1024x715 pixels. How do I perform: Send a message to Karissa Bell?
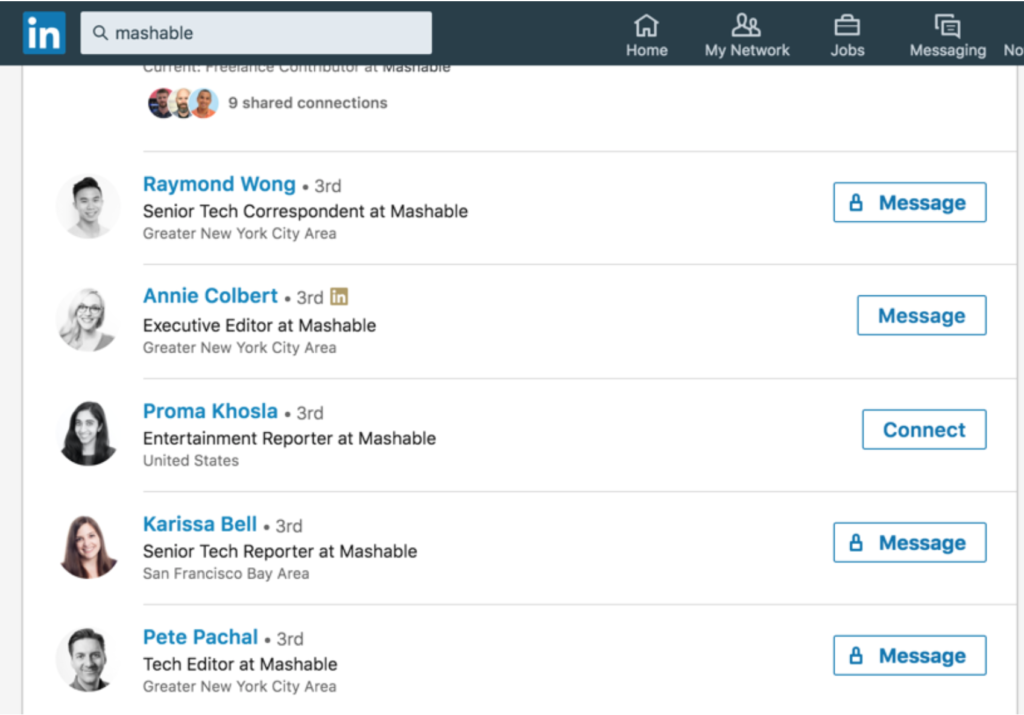909,543
